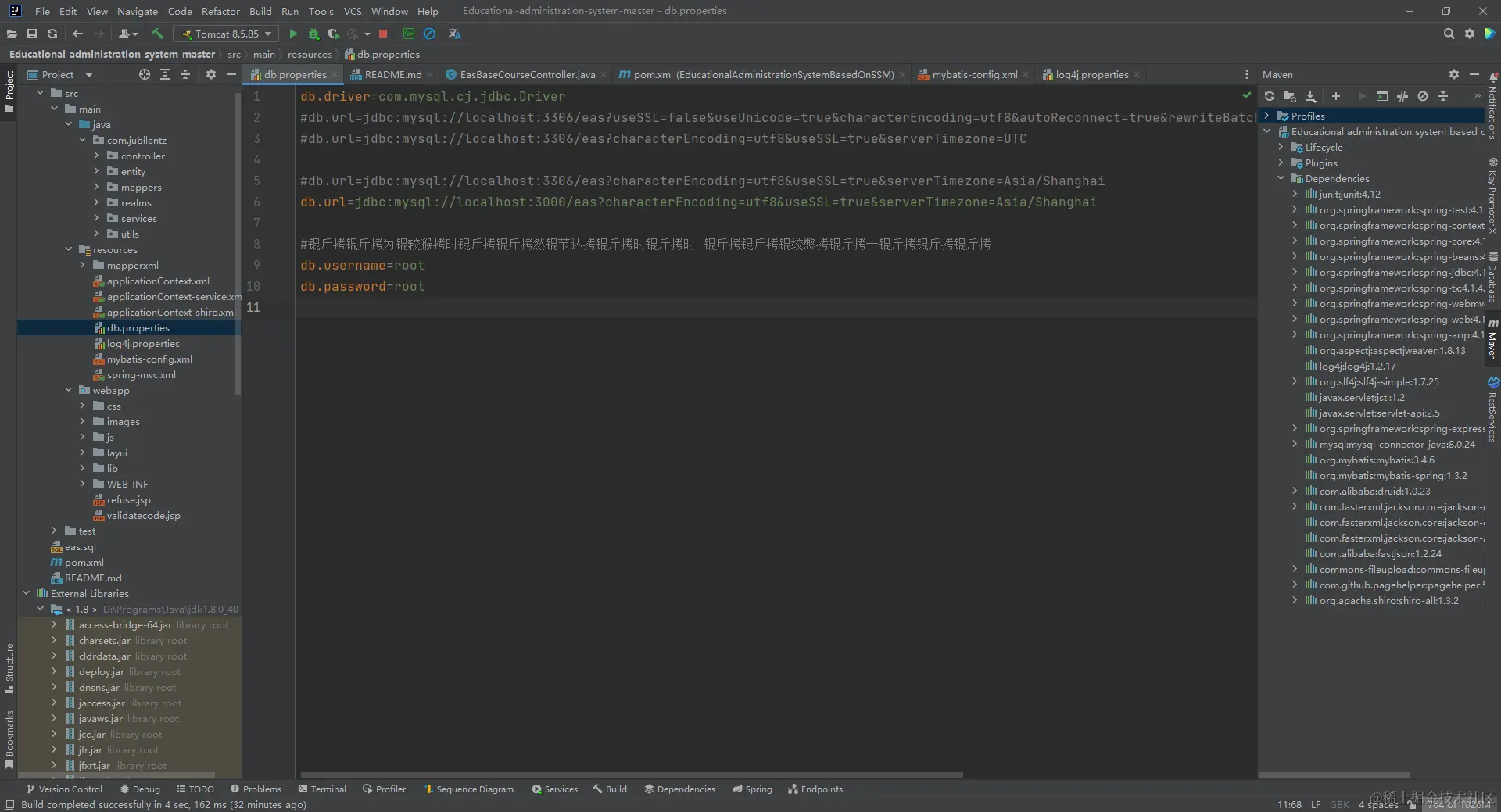Image resolution: width=1501 pixels, height=812 pixels.
Task: Expand the mysql-connector-java dependency
Action: point(1295,444)
